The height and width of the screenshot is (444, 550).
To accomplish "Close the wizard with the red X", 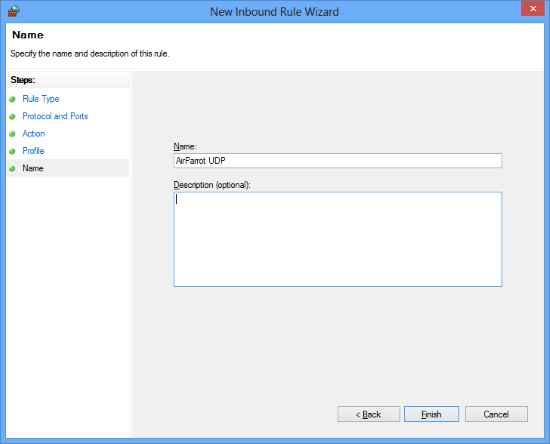I will click(532, 8).
